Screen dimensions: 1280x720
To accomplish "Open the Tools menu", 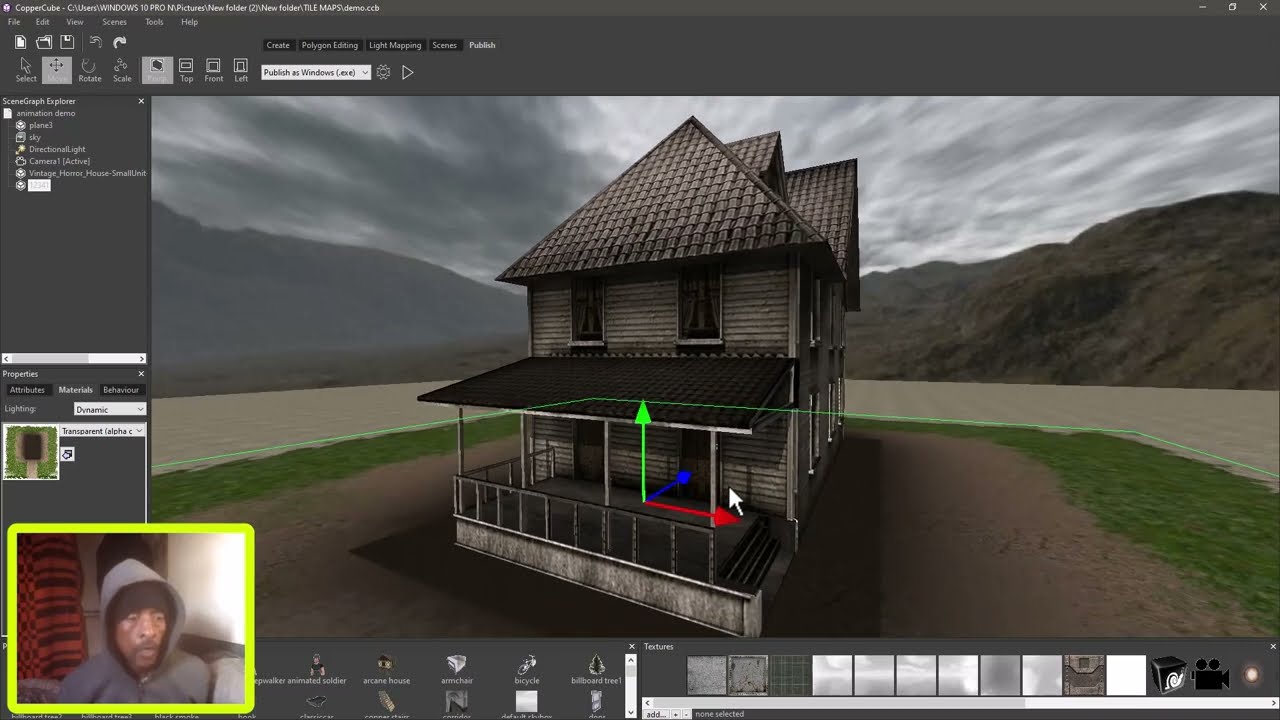I will 154,22.
